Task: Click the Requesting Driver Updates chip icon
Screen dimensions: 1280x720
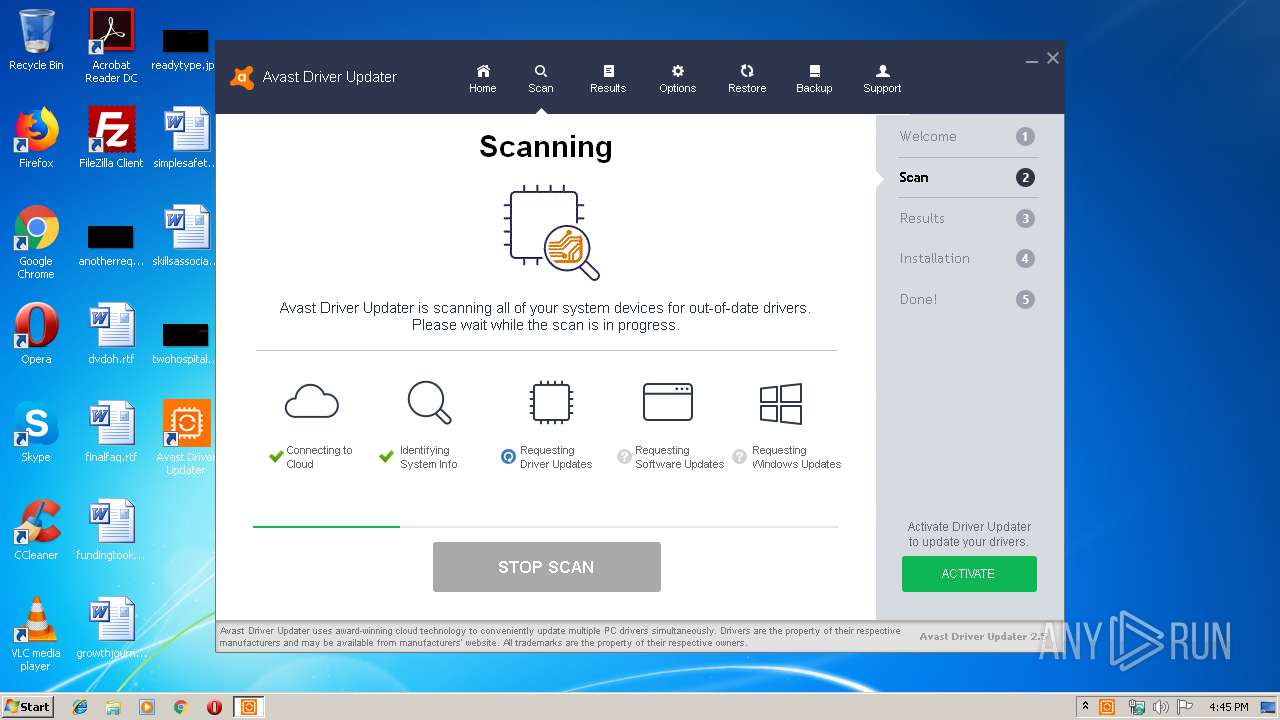Action: [x=550, y=403]
